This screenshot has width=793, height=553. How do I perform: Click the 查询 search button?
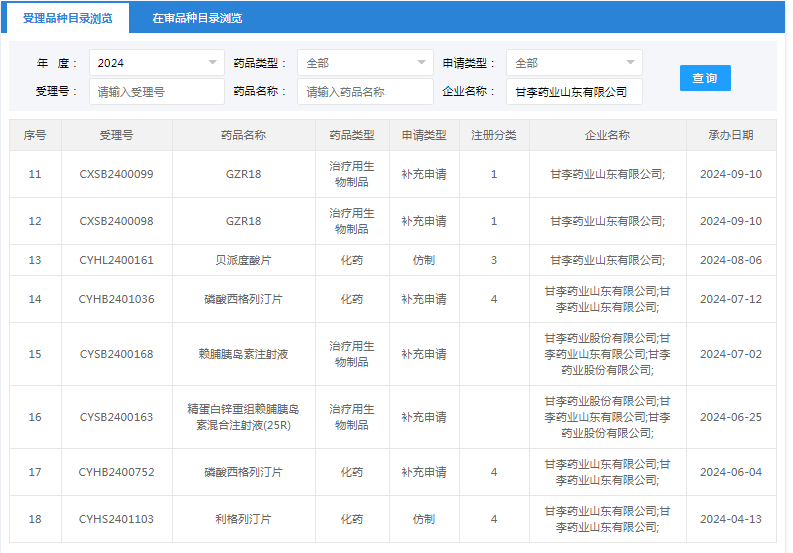tap(705, 78)
